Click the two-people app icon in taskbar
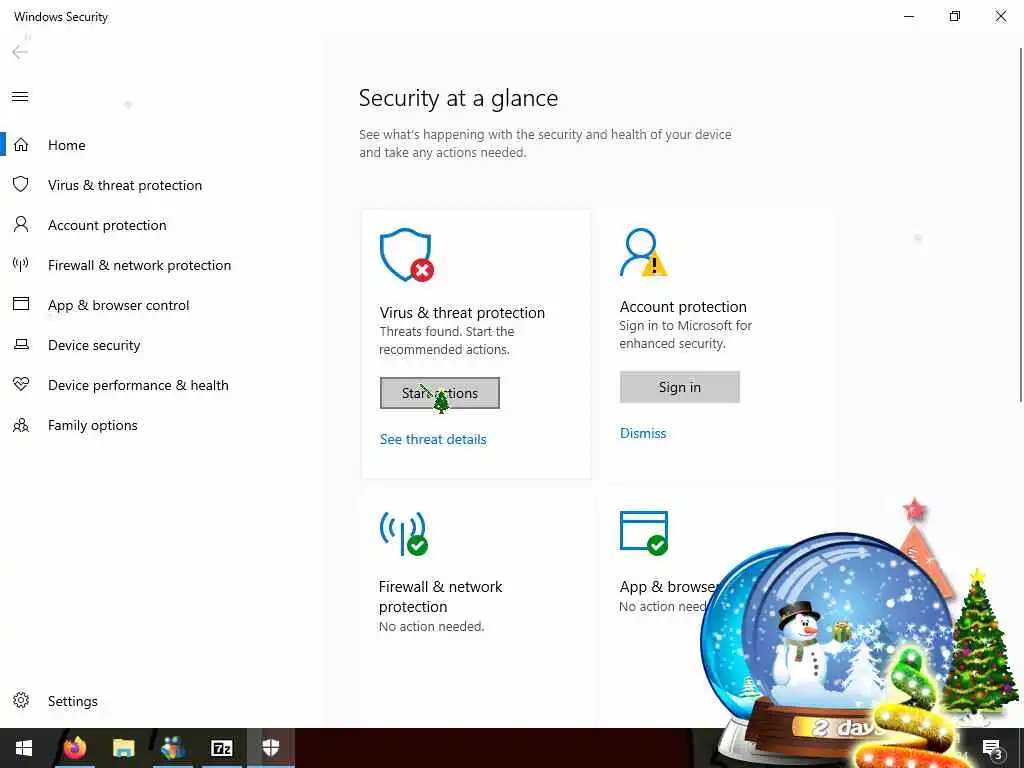 point(172,748)
